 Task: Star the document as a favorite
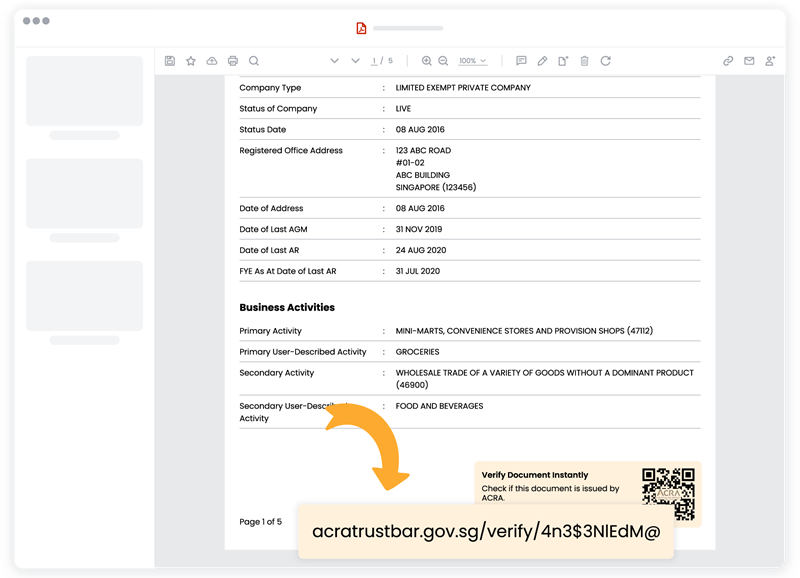tap(189, 60)
